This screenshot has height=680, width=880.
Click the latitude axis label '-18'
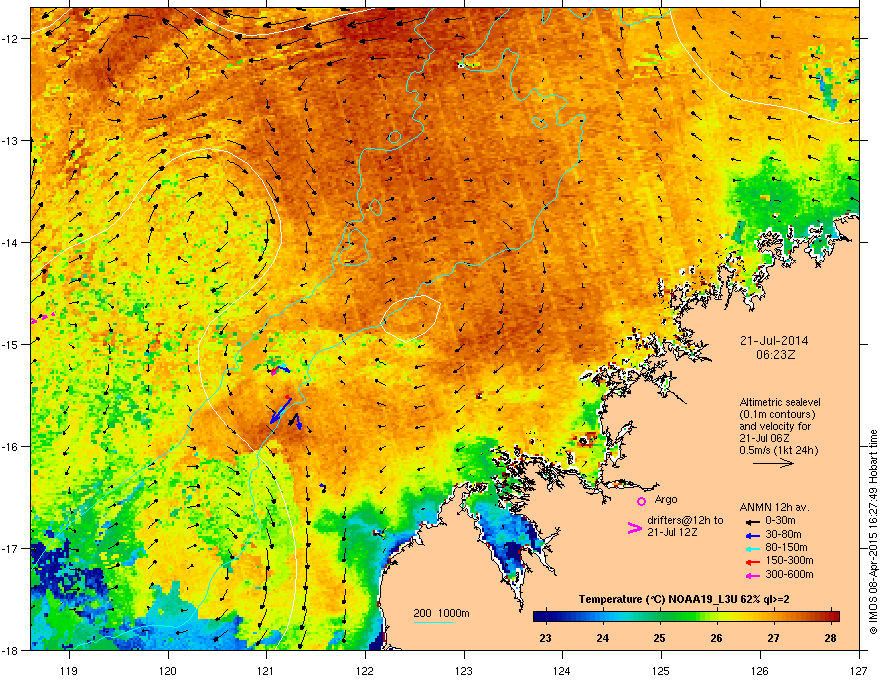(x=11, y=650)
